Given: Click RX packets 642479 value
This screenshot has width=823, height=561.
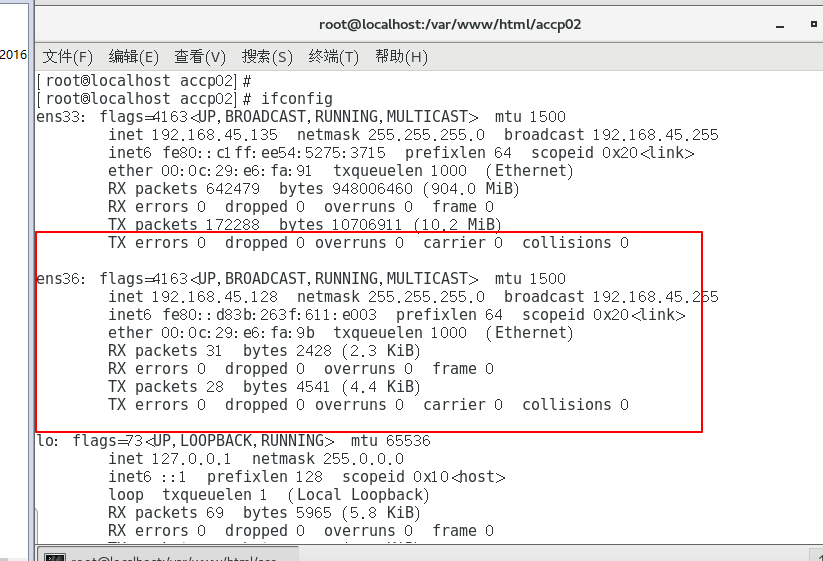Looking at the screenshot, I should (x=233, y=189).
